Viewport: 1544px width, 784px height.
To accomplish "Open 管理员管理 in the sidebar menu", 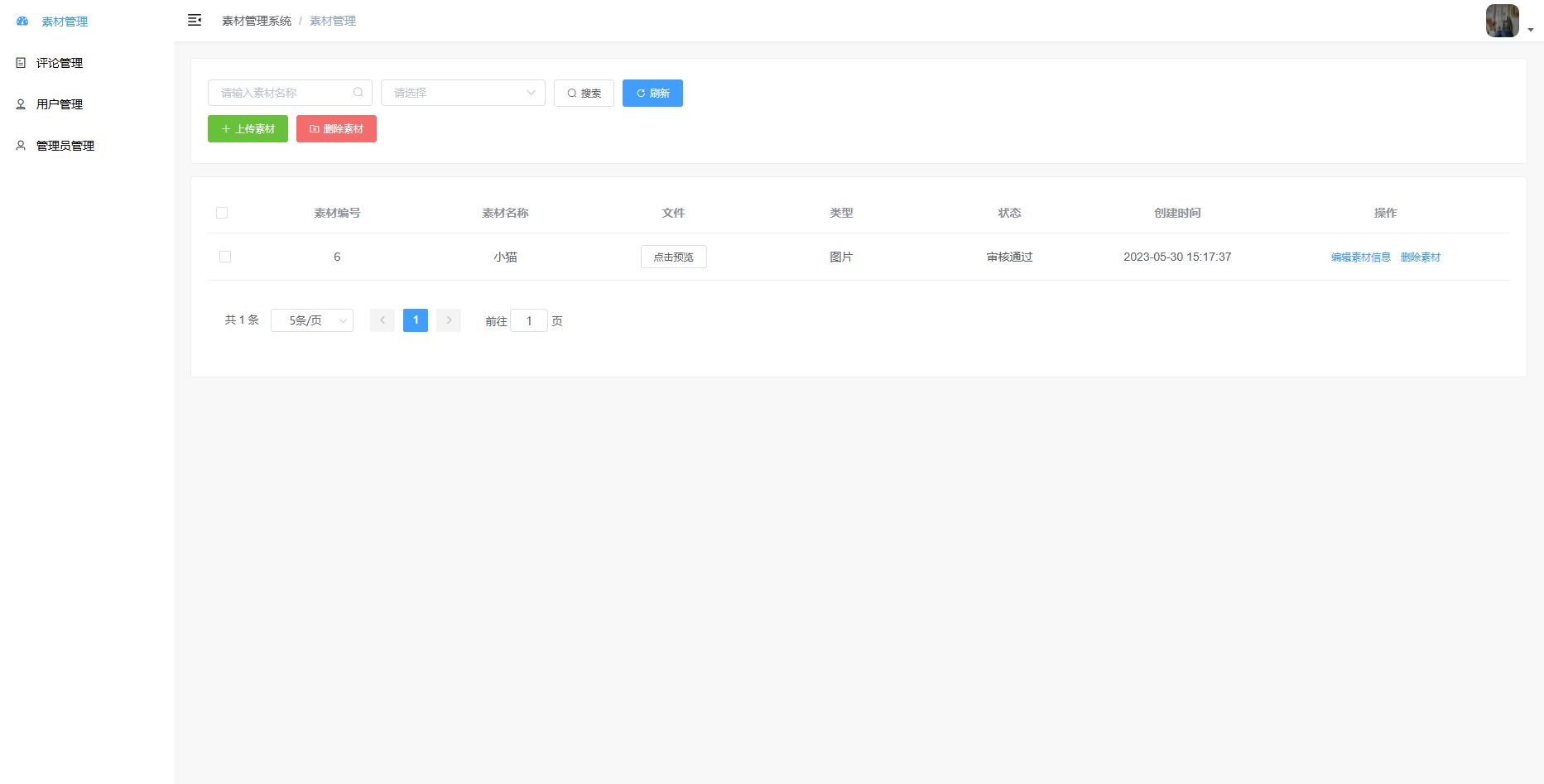I will pyautogui.click(x=65, y=146).
